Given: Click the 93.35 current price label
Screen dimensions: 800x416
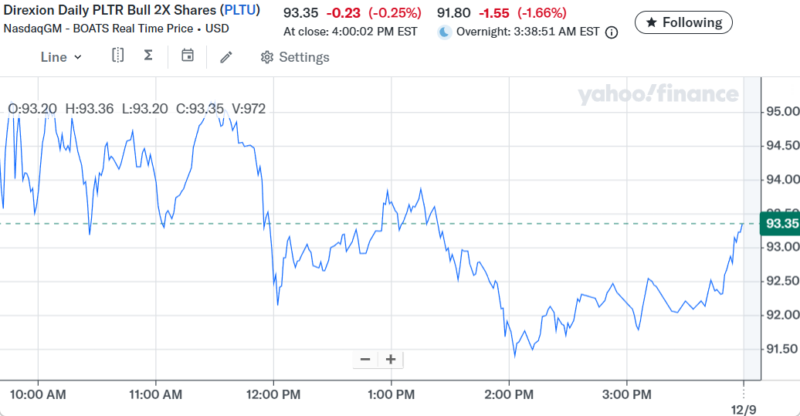Looking at the screenshot, I should pos(780,222).
